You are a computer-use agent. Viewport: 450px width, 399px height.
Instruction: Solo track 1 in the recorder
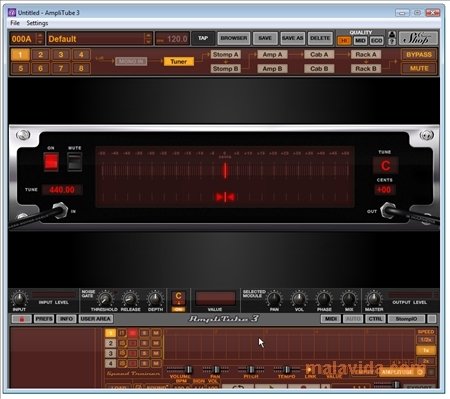coord(144,333)
